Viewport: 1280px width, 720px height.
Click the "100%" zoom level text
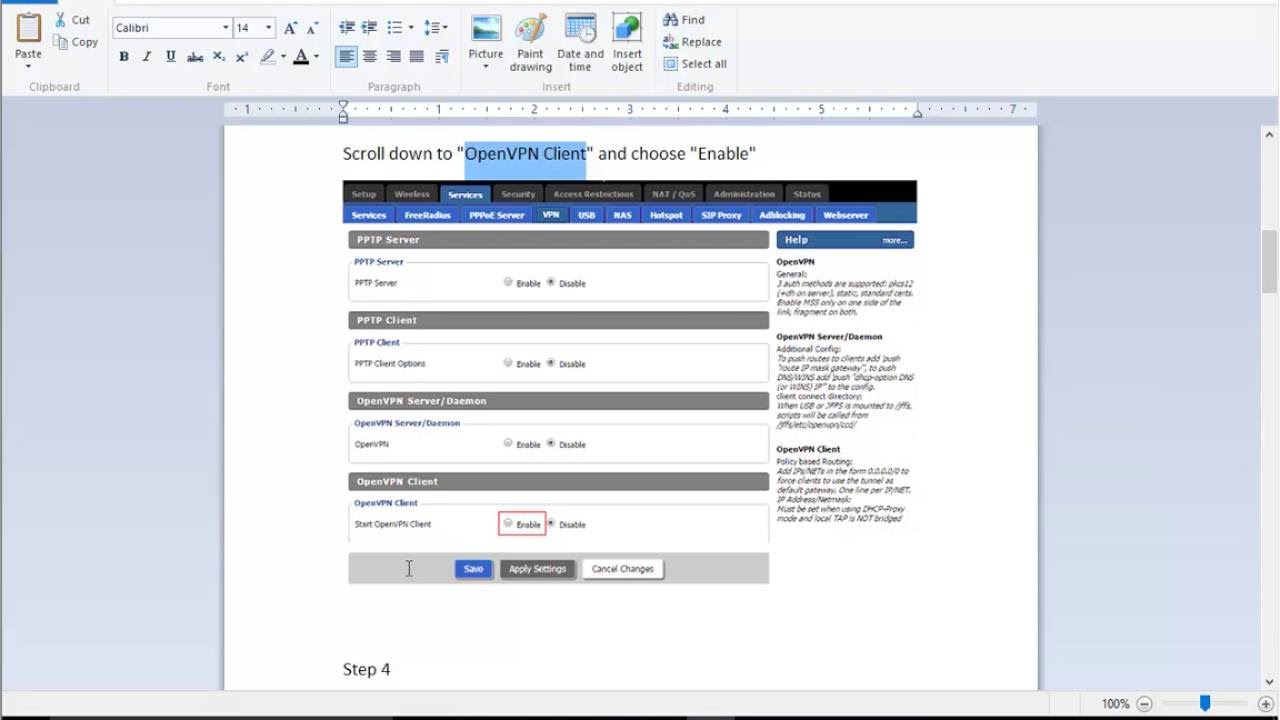click(1115, 704)
